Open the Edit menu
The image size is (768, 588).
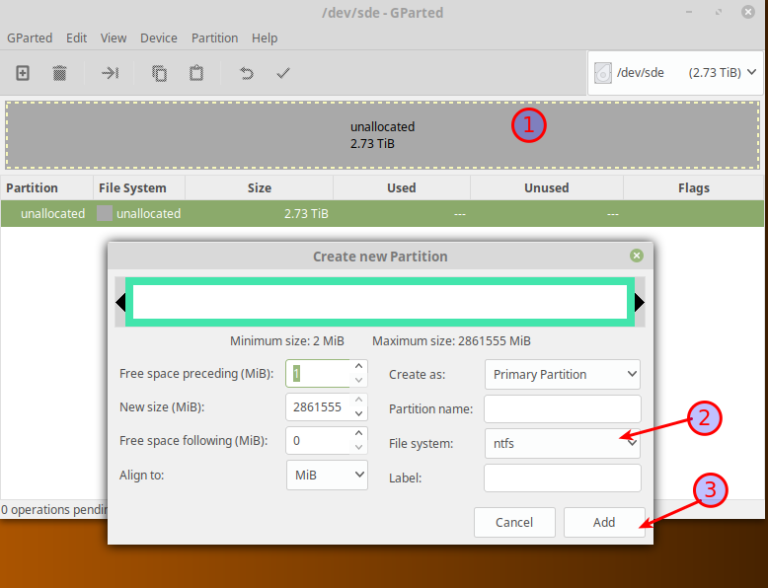(76, 38)
